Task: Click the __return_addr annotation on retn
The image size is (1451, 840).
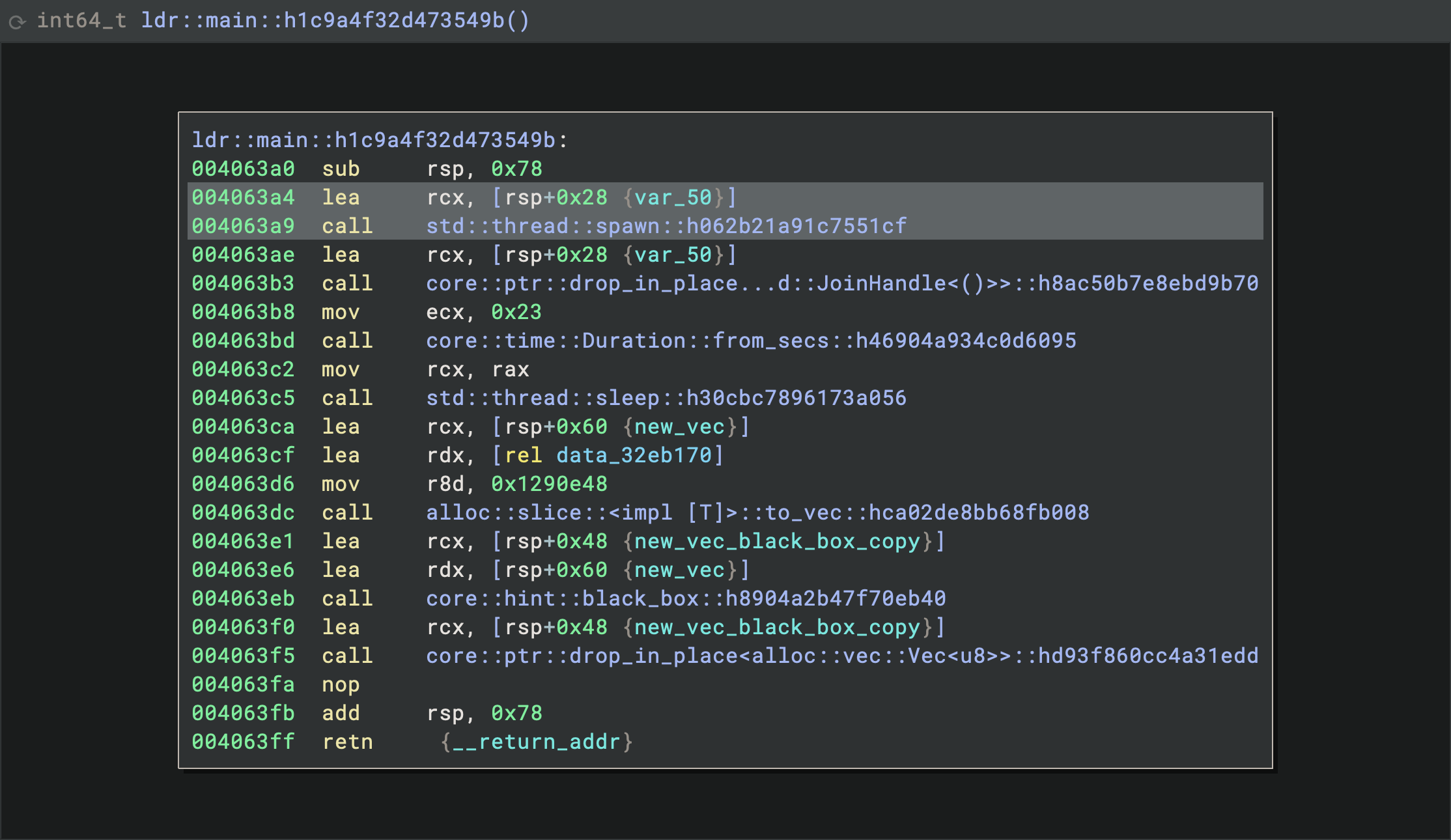Action: (536, 742)
